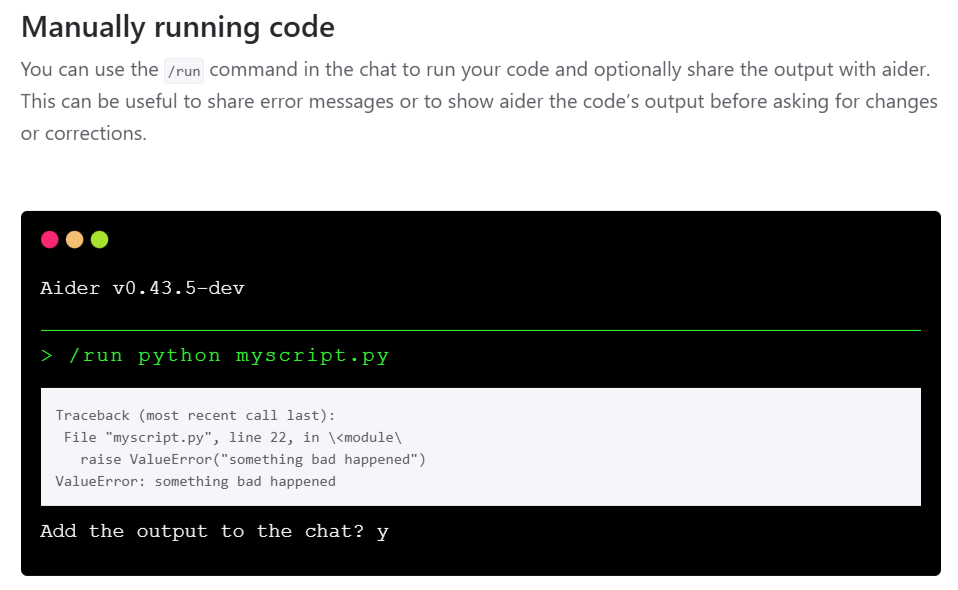
Task: Select the inline /run code snippet
Action: [x=184, y=71]
